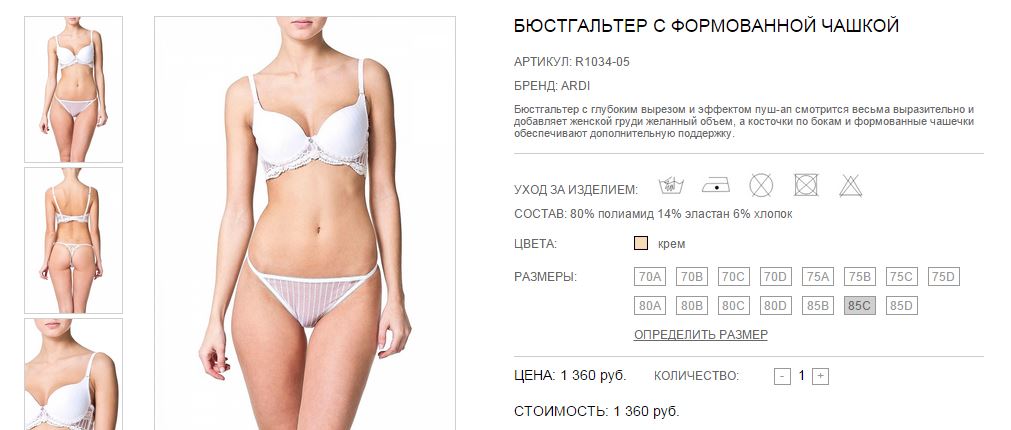Image resolution: width=1011 pixels, height=430 pixels.
Task: Select size 75D option
Action: [x=943, y=277]
